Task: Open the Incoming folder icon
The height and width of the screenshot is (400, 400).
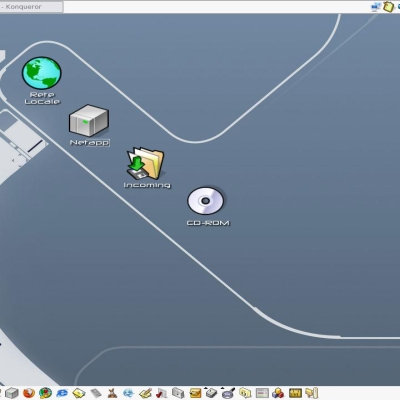Action: [x=145, y=163]
